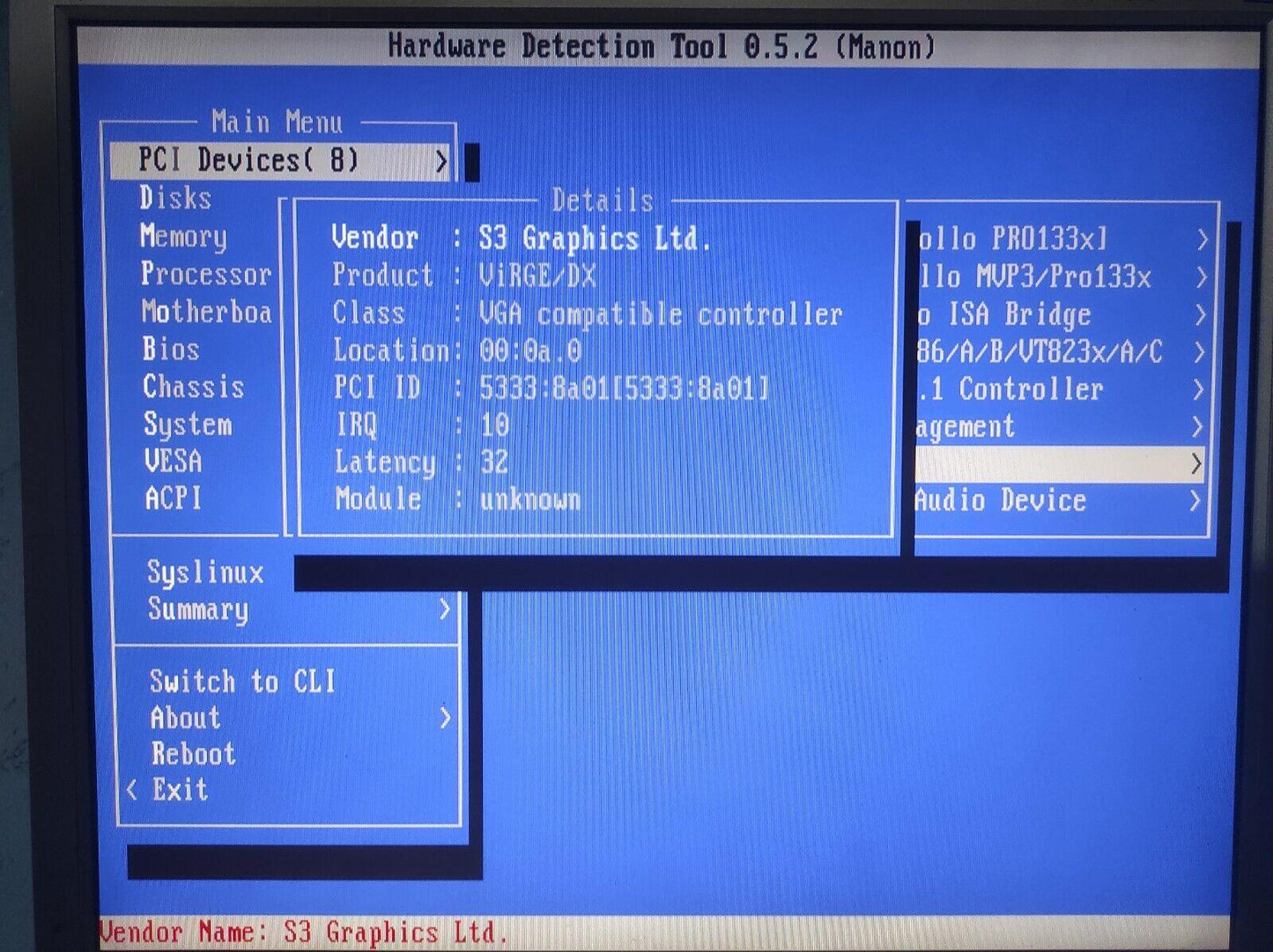Select the Memory menu item
This screenshot has height=952, width=1273.
pyautogui.click(x=183, y=236)
